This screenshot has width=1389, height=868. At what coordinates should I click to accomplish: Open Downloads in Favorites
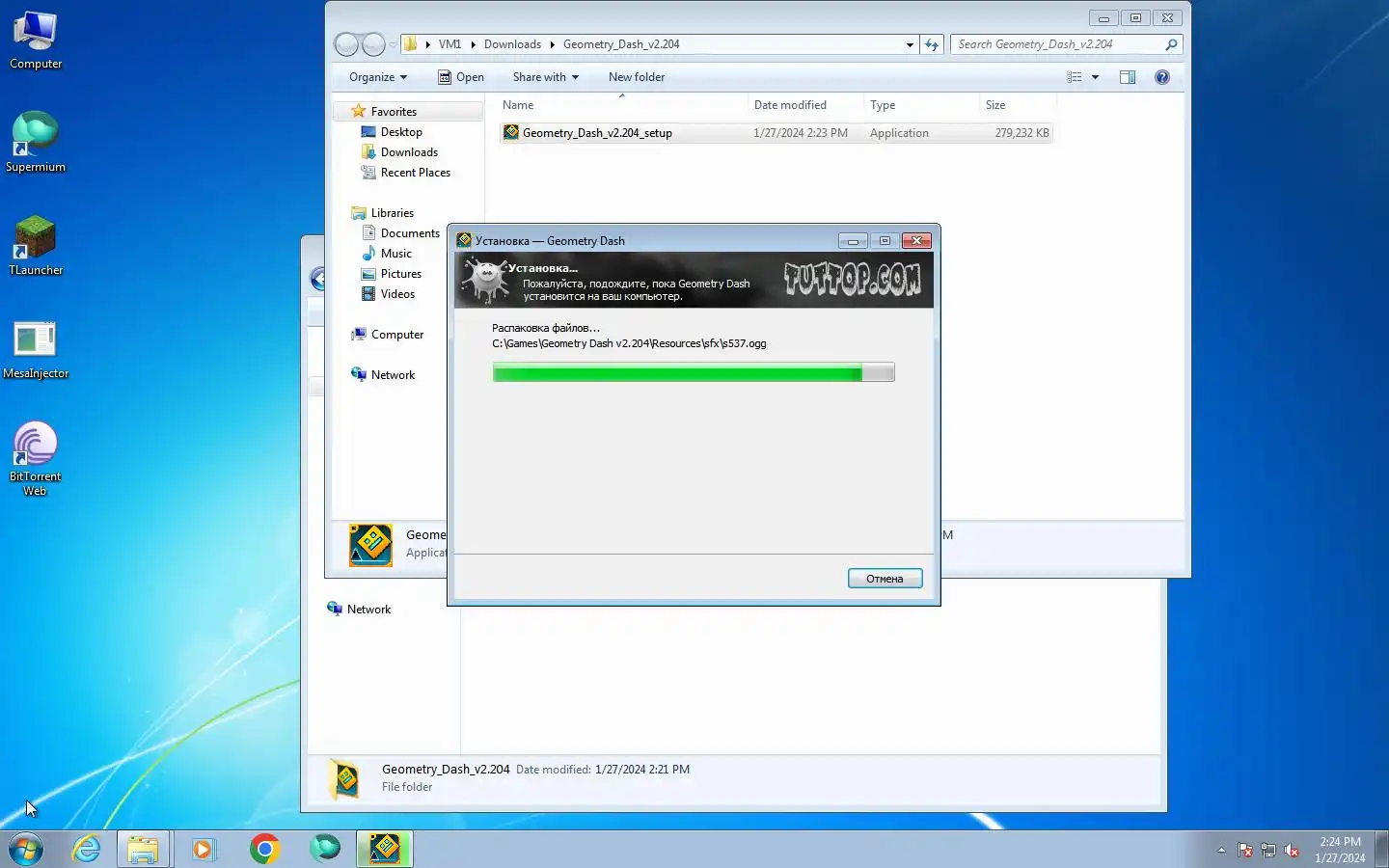409,152
